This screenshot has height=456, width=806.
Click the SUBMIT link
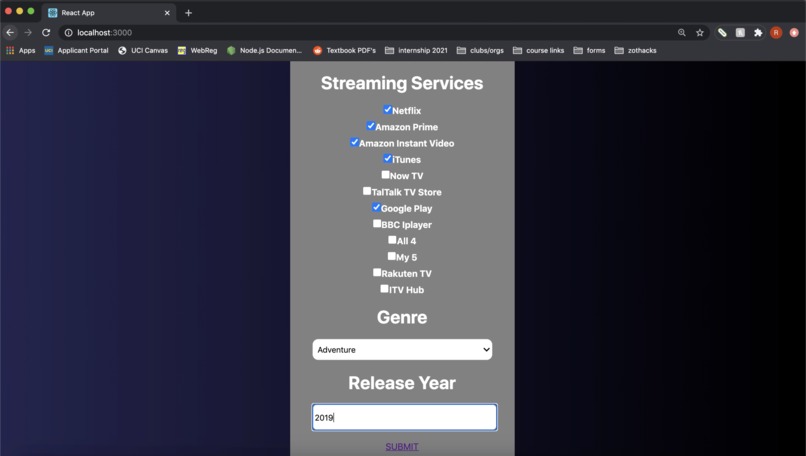402,446
